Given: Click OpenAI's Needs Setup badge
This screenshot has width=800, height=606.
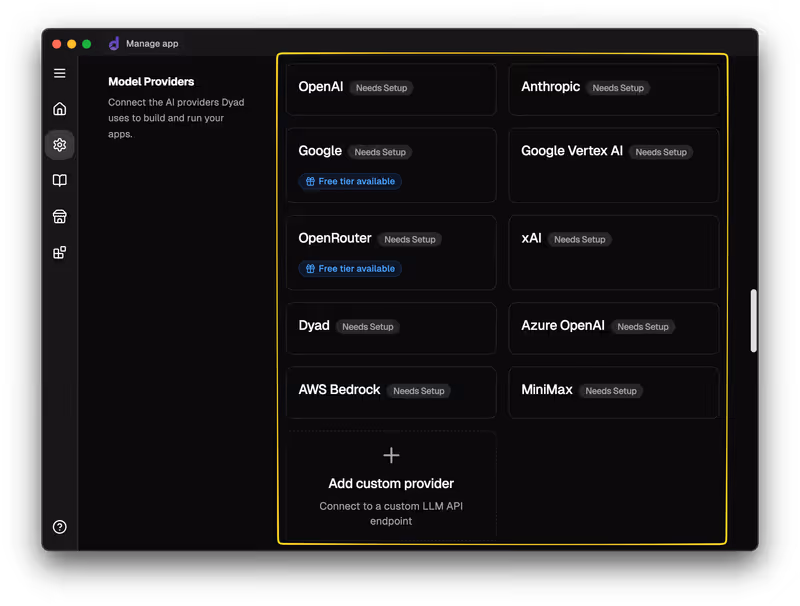Looking at the screenshot, I should click(x=382, y=88).
